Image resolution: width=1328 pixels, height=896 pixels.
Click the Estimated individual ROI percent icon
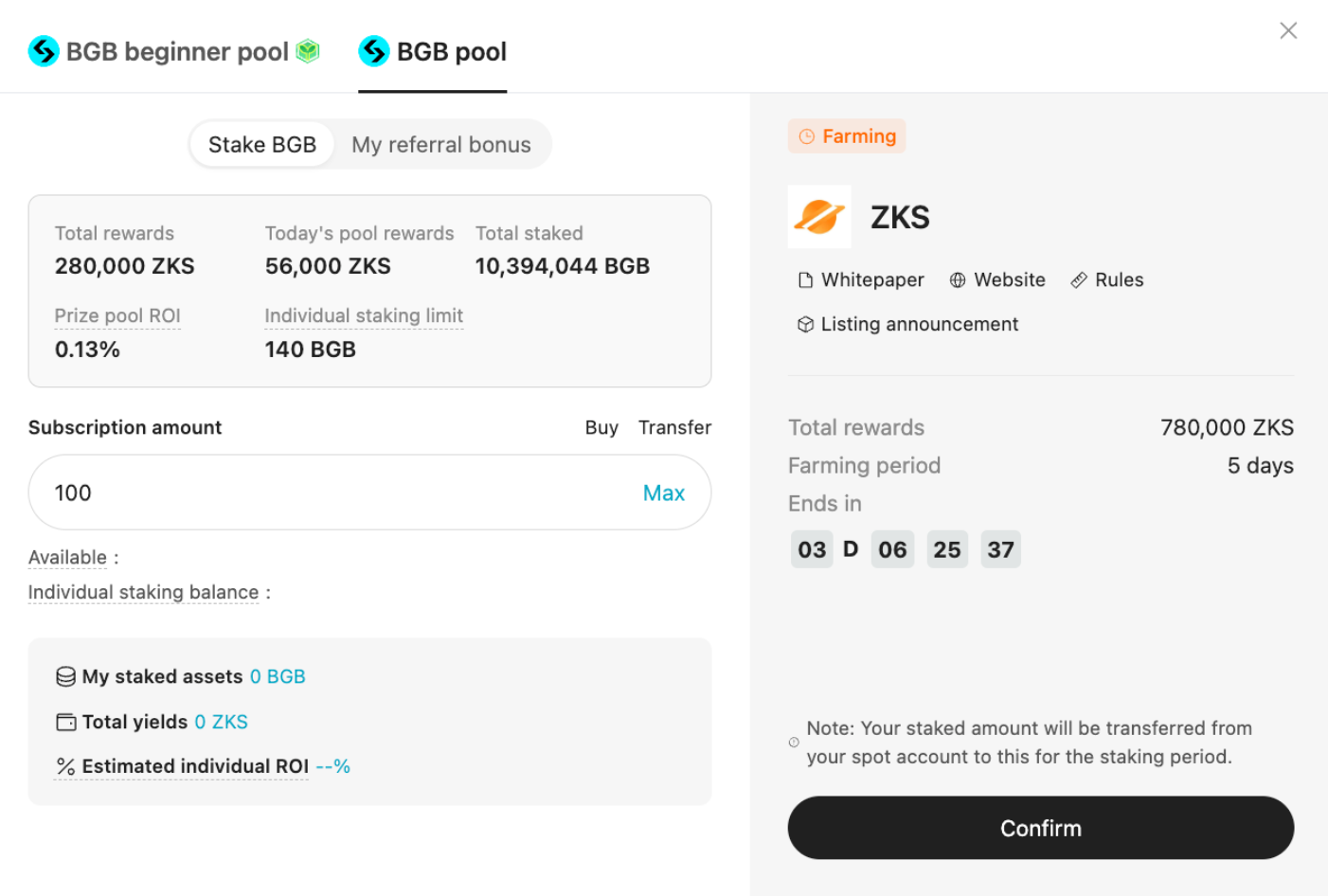pyautogui.click(x=65, y=766)
